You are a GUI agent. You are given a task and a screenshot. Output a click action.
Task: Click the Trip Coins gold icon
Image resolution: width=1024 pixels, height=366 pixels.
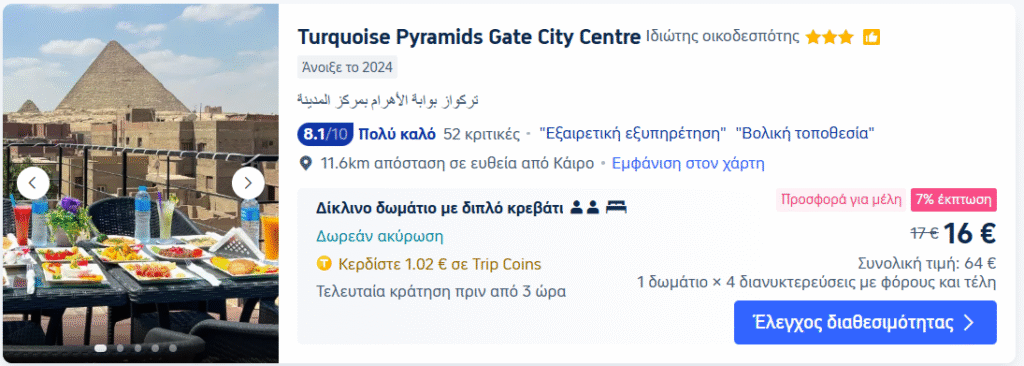pyautogui.click(x=324, y=265)
